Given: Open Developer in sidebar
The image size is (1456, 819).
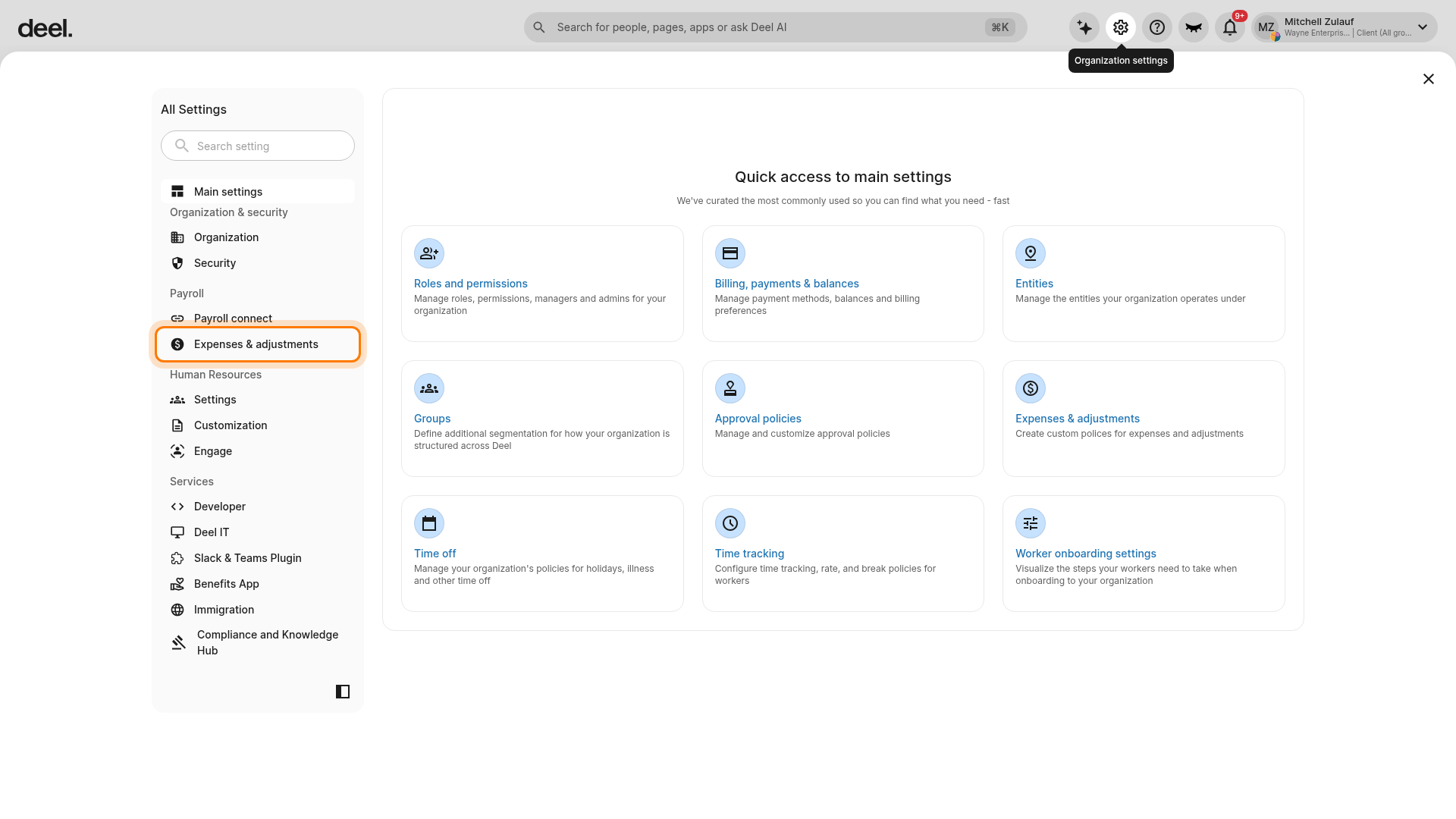Looking at the screenshot, I should coord(258,507).
